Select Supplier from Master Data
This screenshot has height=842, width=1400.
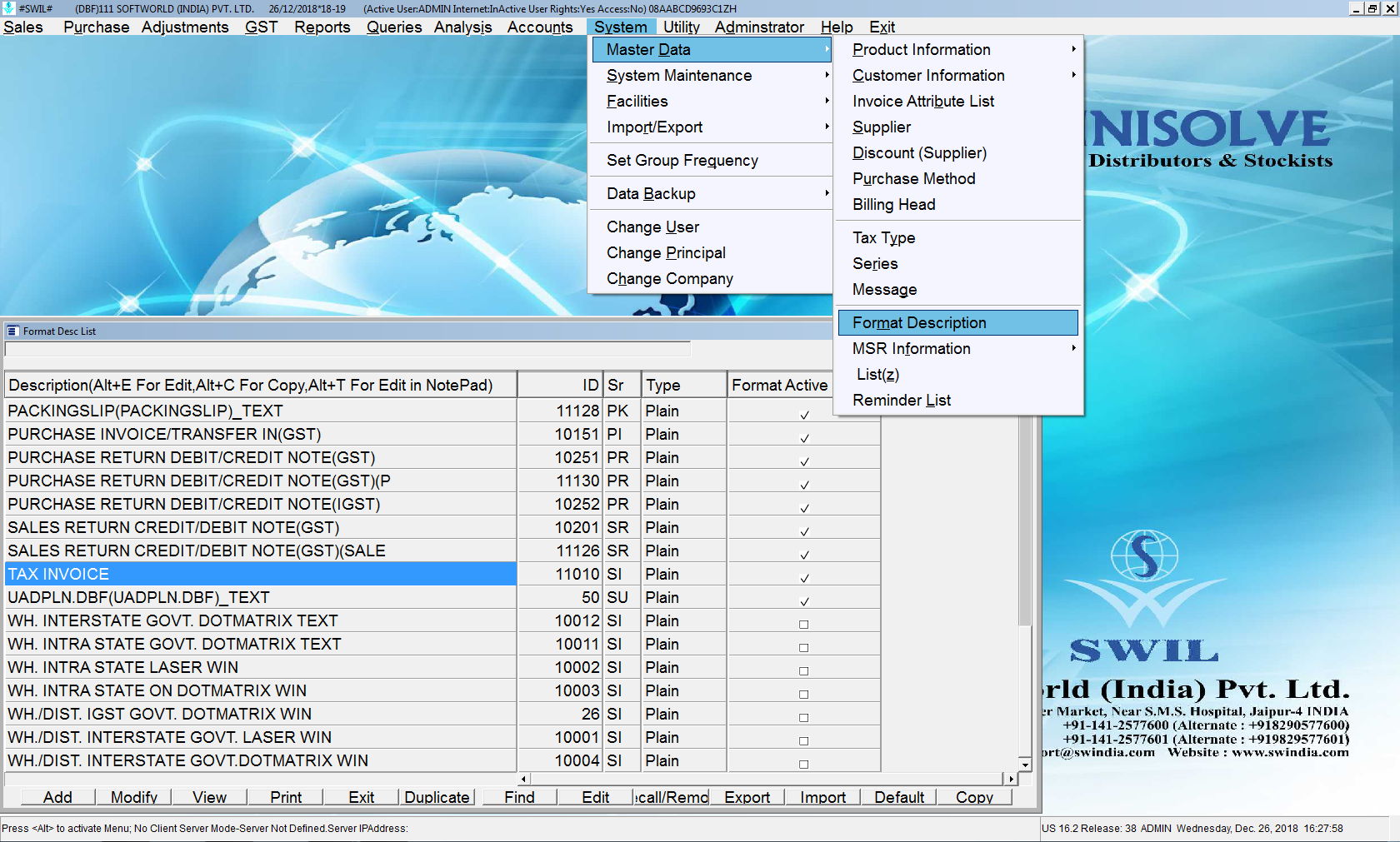[958, 127]
